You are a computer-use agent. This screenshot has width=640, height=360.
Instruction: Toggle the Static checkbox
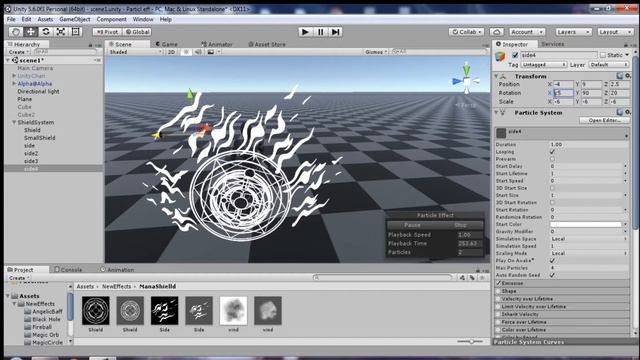tap(603, 55)
